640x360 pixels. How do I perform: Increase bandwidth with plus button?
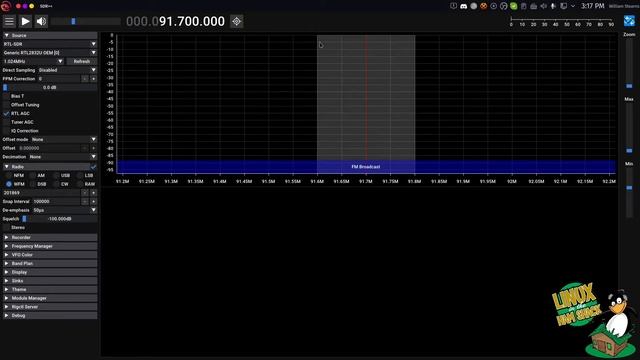pos(93,193)
